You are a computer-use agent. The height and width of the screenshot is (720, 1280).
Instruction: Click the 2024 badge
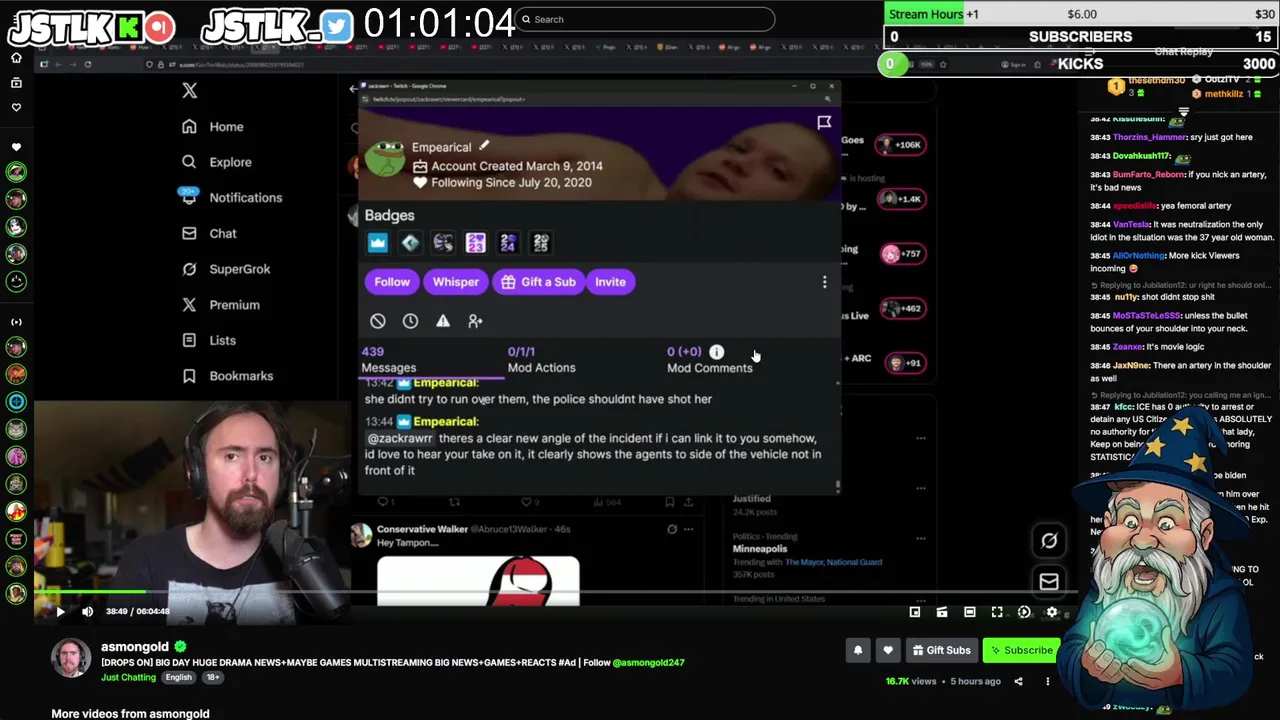[508, 243]
